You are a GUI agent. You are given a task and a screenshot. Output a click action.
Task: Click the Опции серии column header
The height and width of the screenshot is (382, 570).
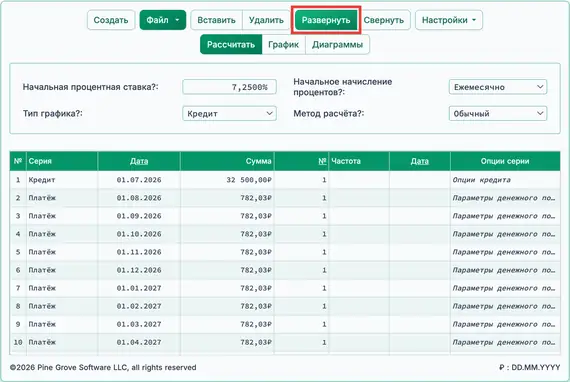(x=505, y=161)
